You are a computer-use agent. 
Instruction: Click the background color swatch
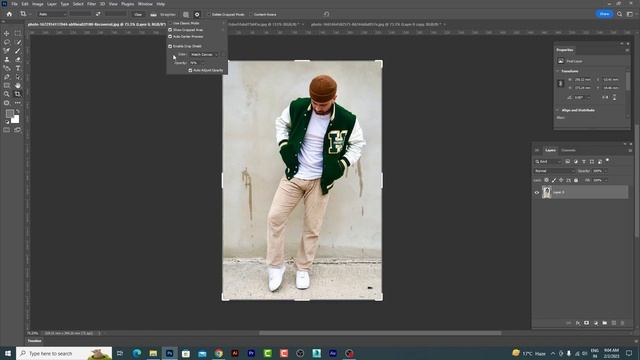pyautogui.click(x=16, y=120)
